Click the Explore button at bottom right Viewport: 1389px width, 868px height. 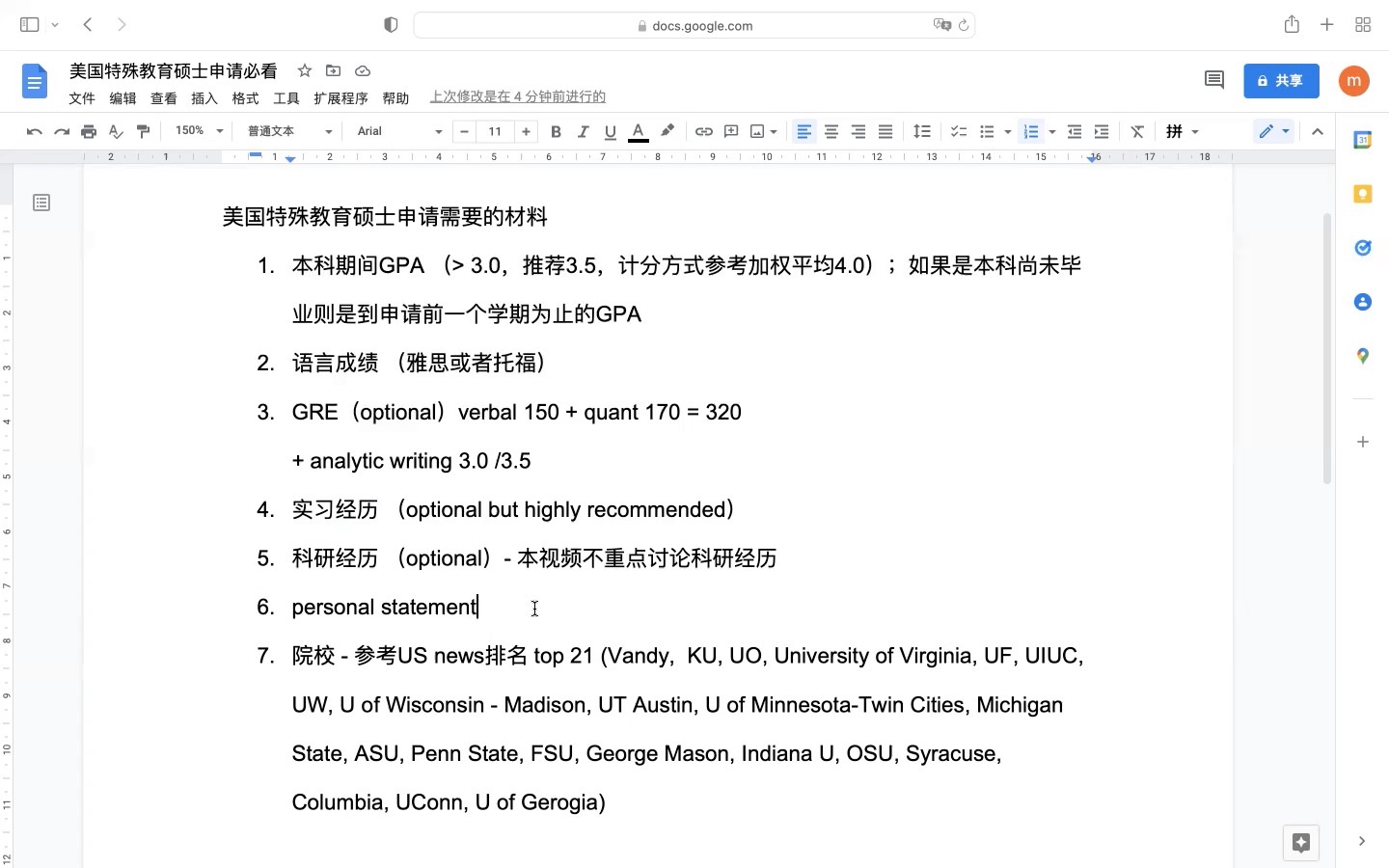(1301, 842)
